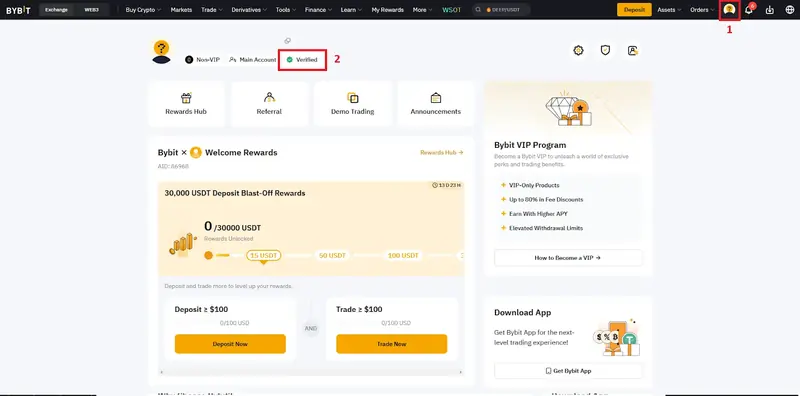Click the Bybit logo

click(18, 10)
